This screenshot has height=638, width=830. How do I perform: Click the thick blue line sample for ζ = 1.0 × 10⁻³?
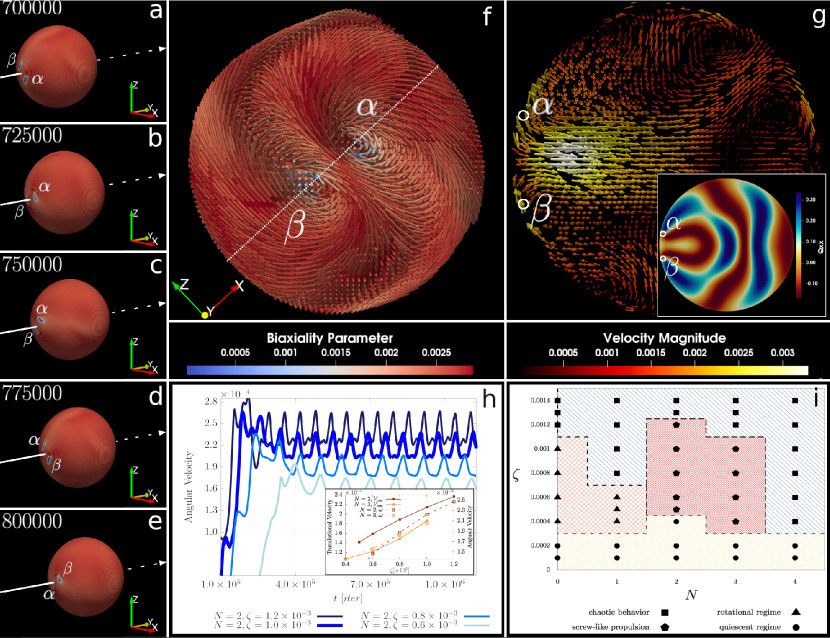[329, 625]
